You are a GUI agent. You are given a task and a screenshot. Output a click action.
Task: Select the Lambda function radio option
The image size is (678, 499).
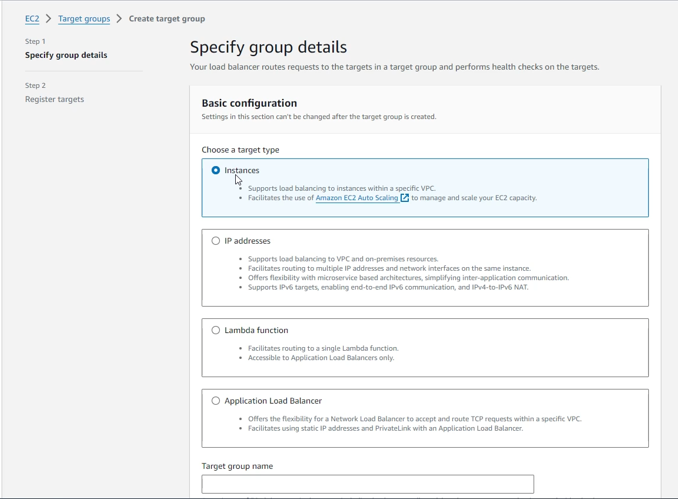[x=216, y=330]
